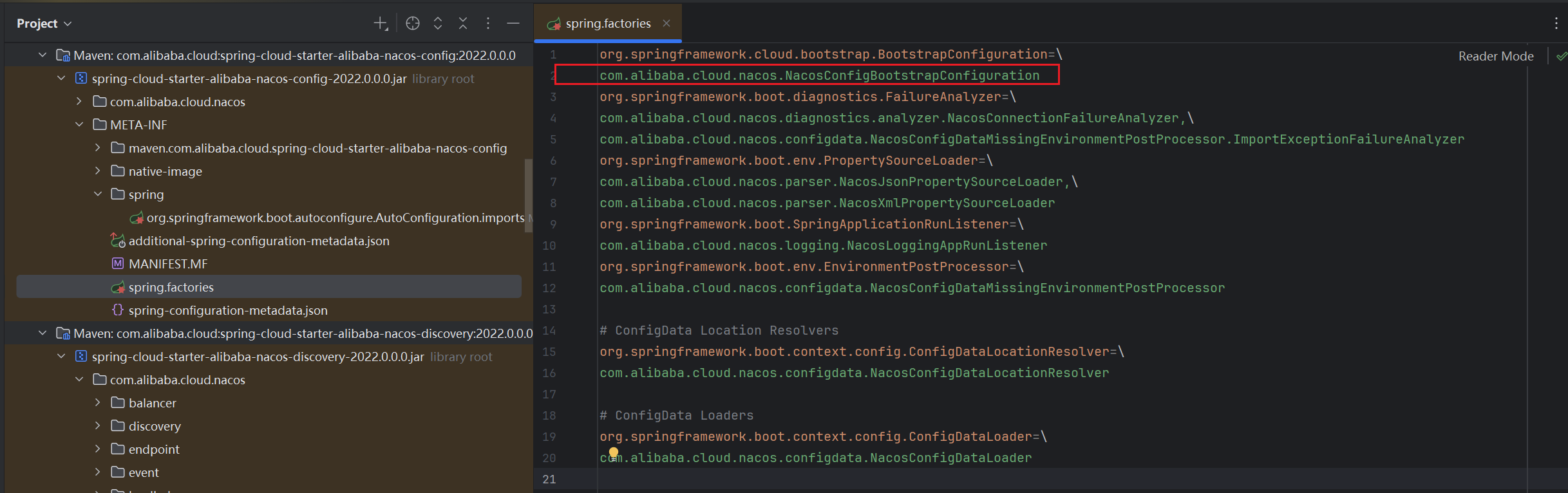Open editor tab actions menu
Screen dimensions: 1568x493
(1556, 24)
